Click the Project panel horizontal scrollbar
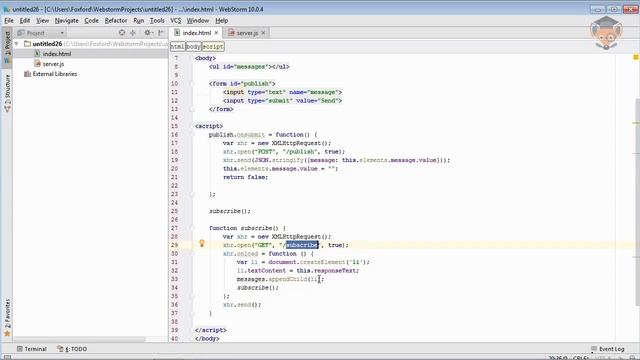The width and height of the screenshot is (640, 360). 80,339
